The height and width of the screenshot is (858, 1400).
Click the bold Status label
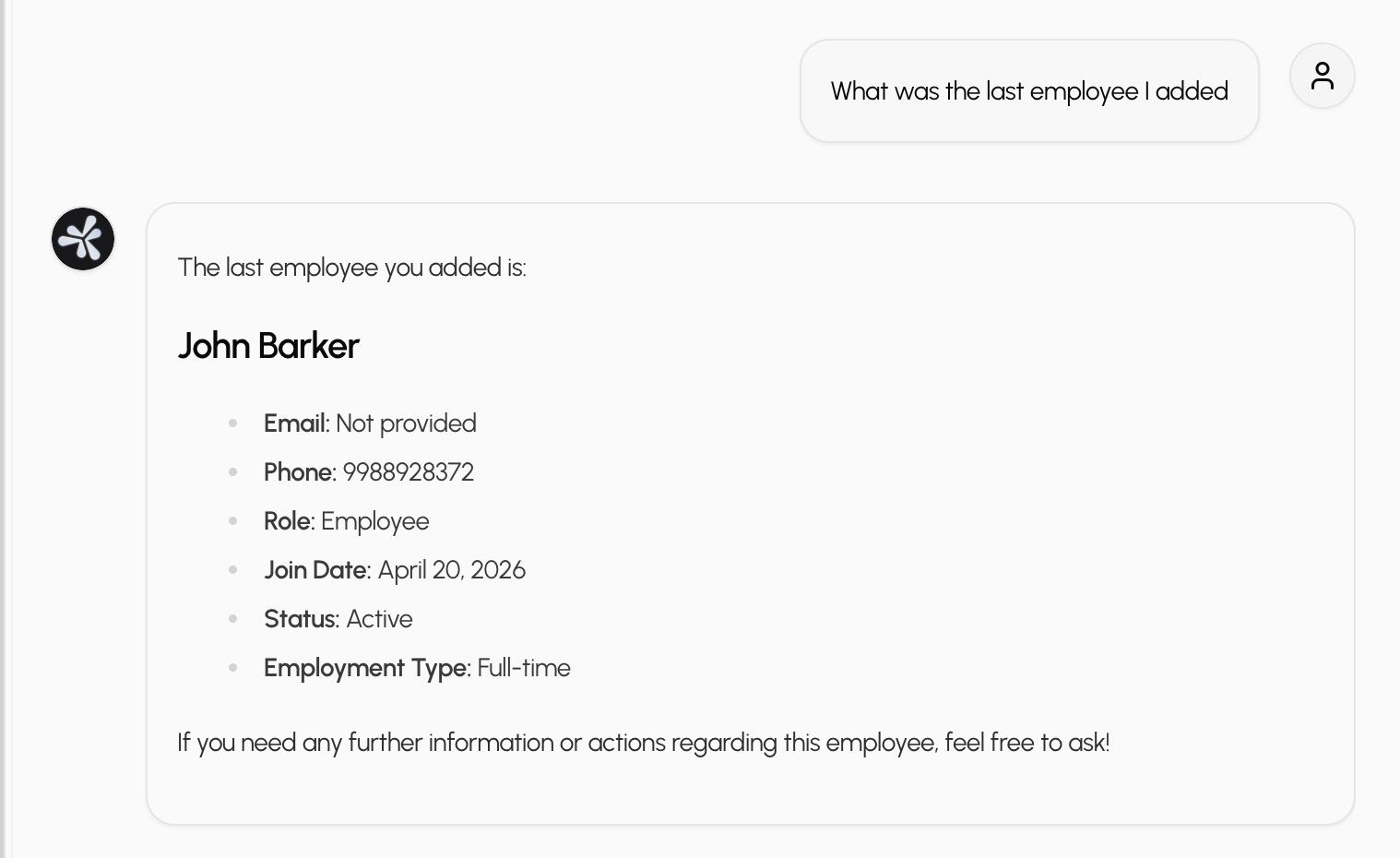(302, 619)
